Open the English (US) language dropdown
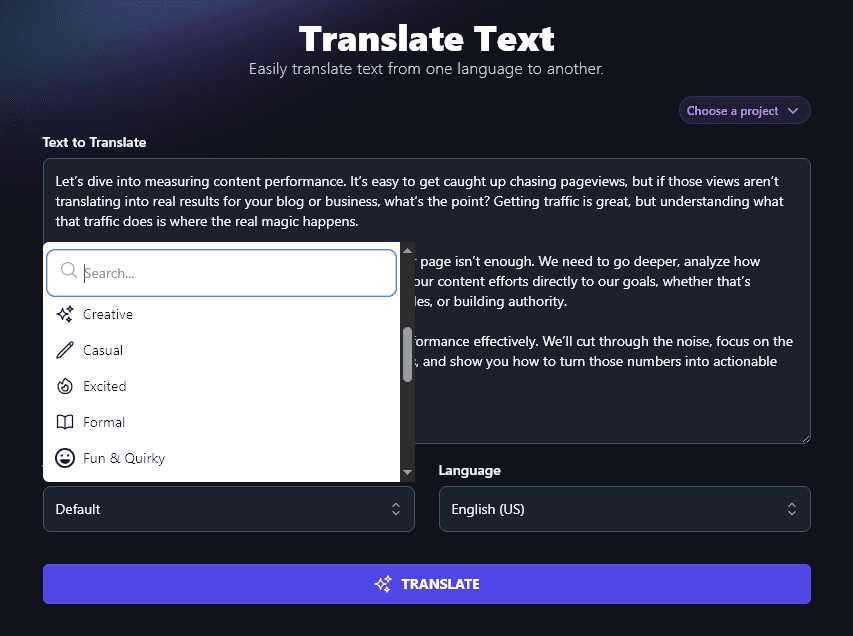This screenshot has height=636, width=853. point(625,509)
